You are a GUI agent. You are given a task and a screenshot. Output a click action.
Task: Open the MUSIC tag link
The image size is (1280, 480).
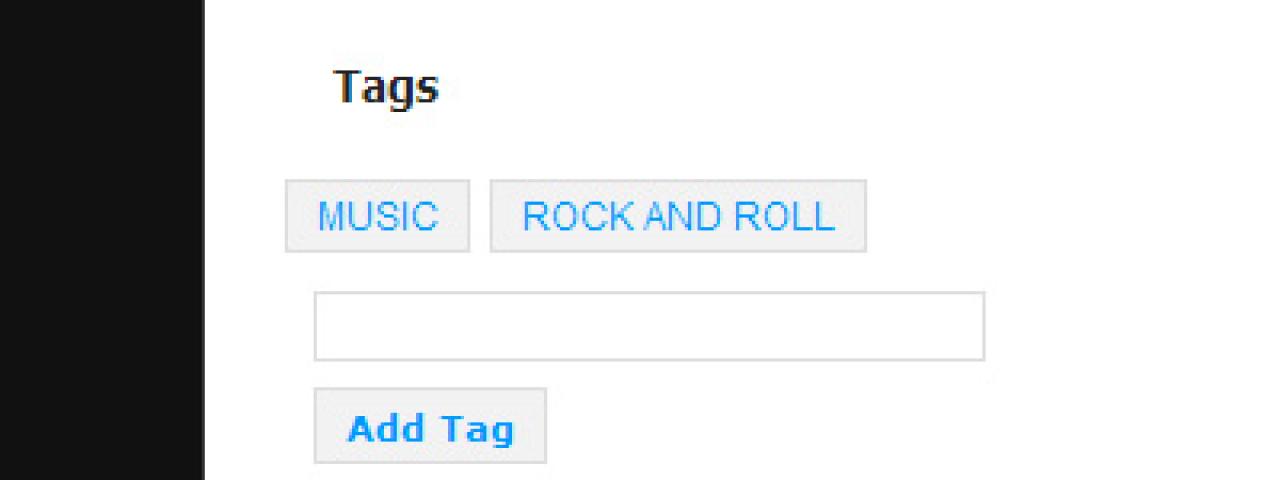pyautogui.click(x=377, y=216)
